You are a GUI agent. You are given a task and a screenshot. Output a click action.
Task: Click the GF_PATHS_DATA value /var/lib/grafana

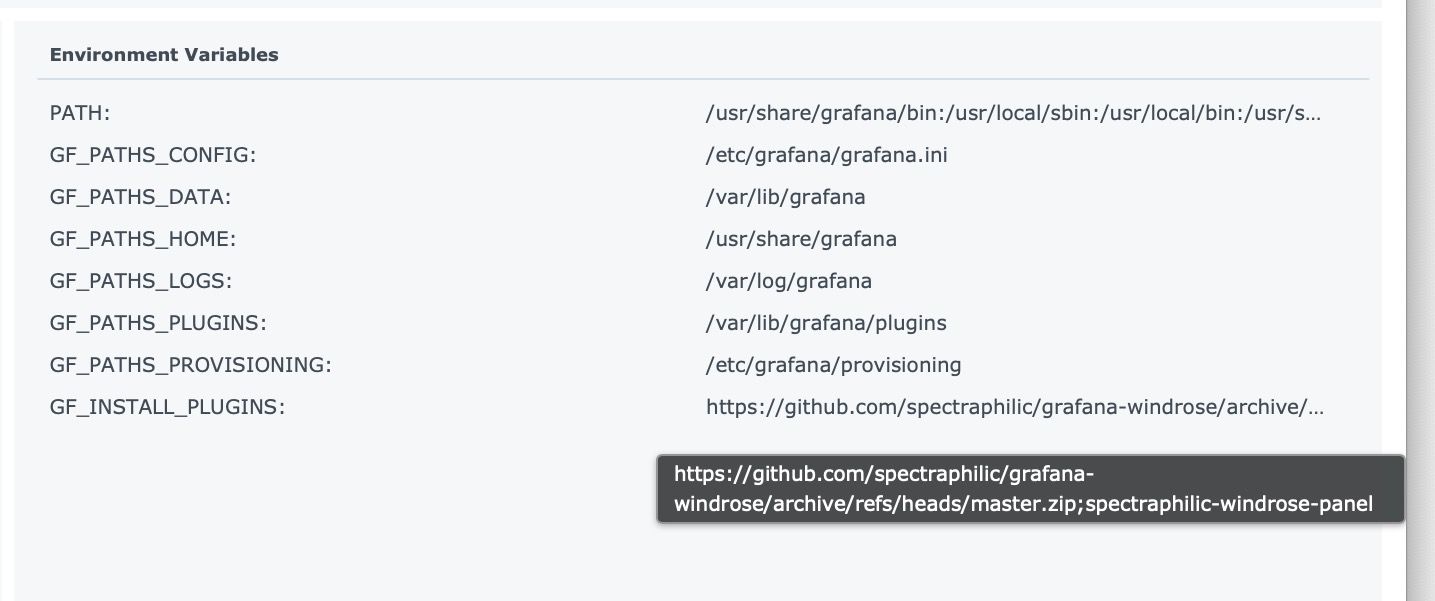[785, 198]
